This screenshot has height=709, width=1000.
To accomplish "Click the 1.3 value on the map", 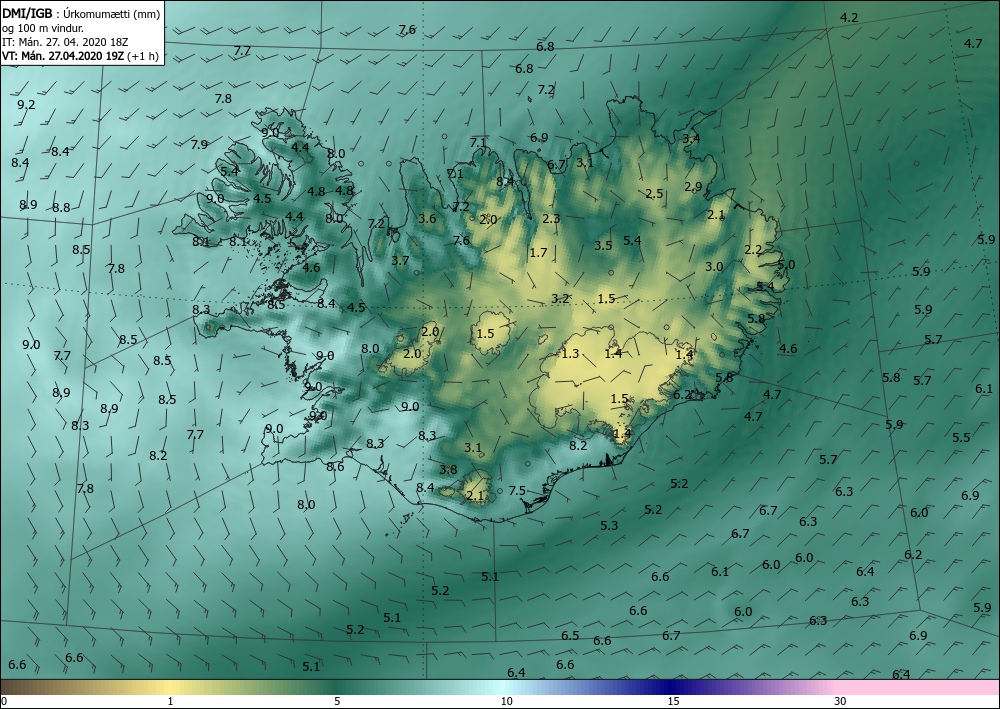I will (x=570, y=353).
